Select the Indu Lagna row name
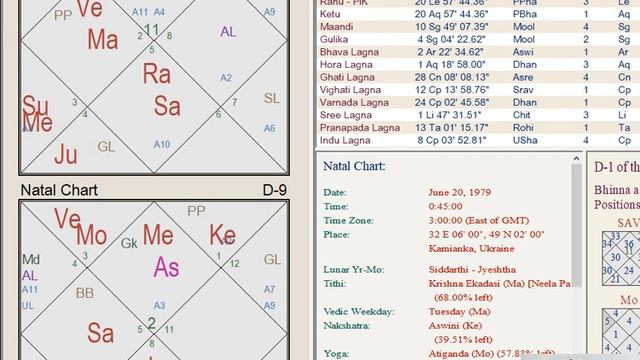Screen dimensions: 640x360 click(345, 140)
